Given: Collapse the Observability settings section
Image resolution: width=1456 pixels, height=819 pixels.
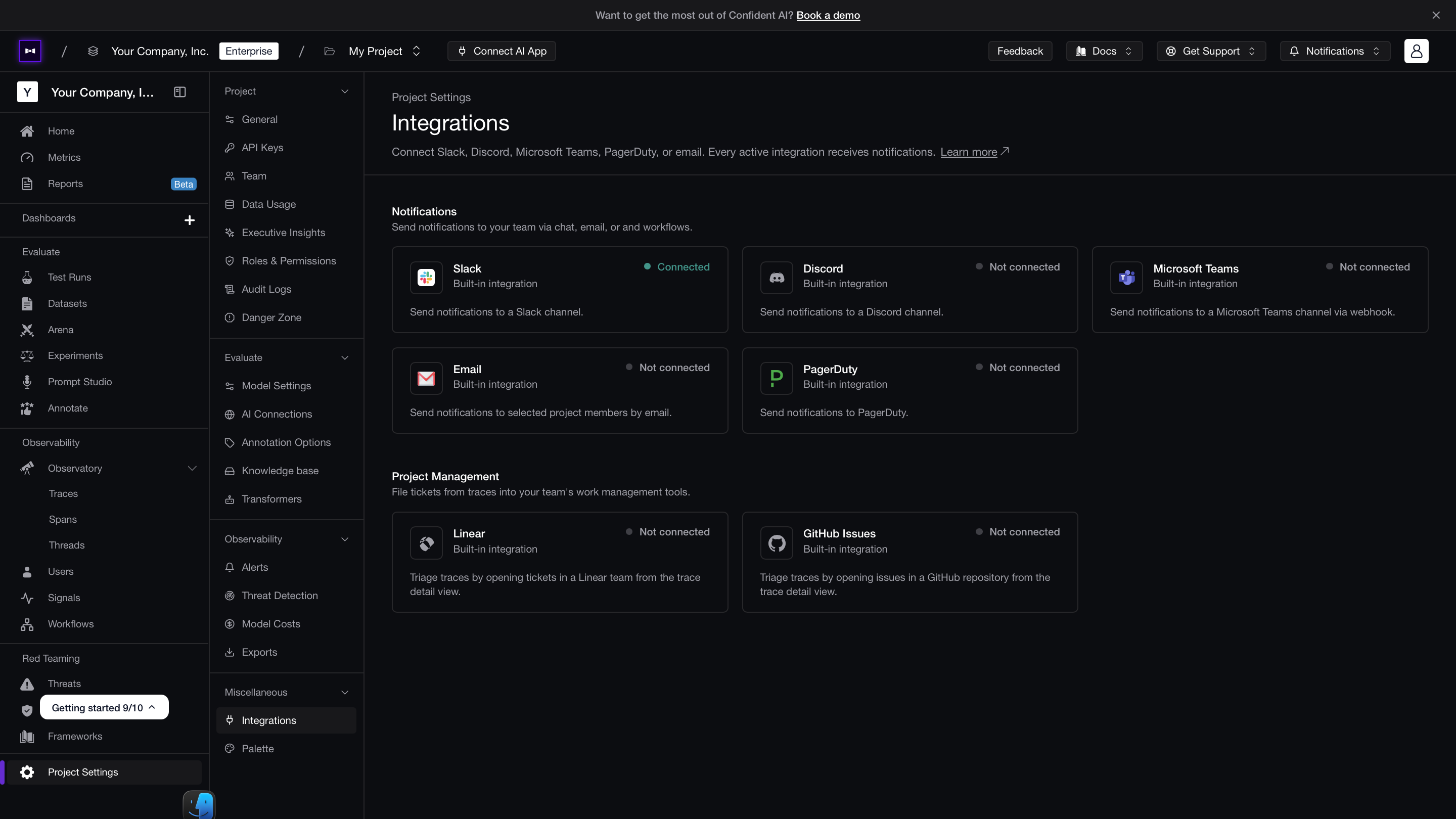Looking at the screenshot, I should pos(345,539).
